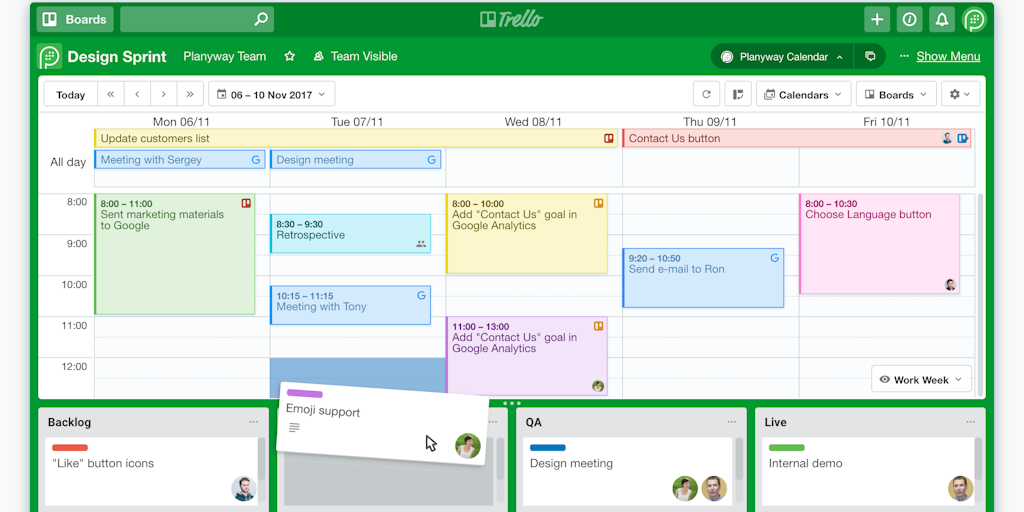This screenshot has height=512, width=1024.
Task: Open the Boards dropdown in calendar toolbar
Action: pyautogui.click(x=896, y=95)
